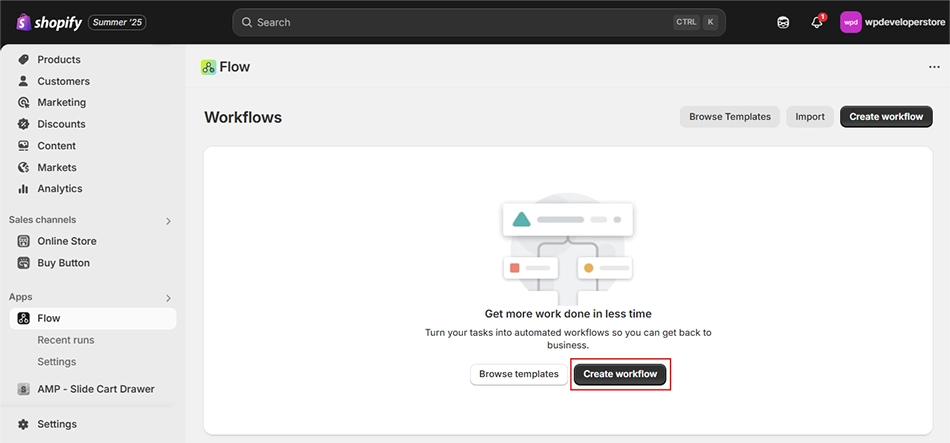Click the AMP Slide Cart Drawer app icon
Viewport: 950px width, 443px height.
pyautogui.click(x=24, y=389)
